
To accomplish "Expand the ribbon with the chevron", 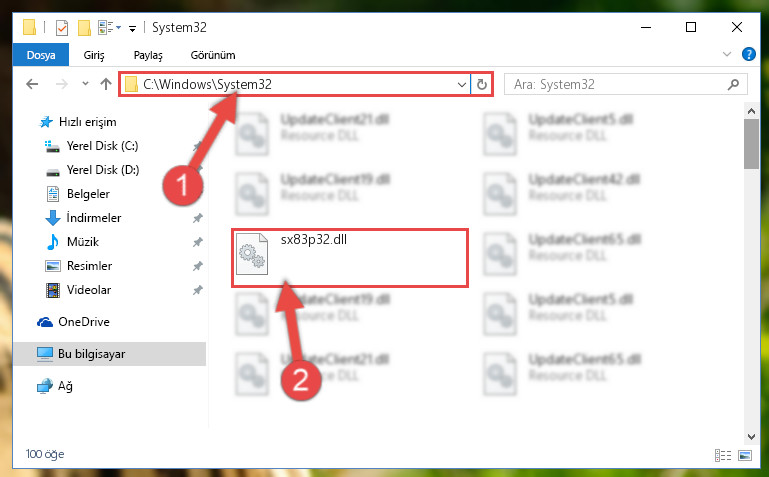I will (727, 54).
